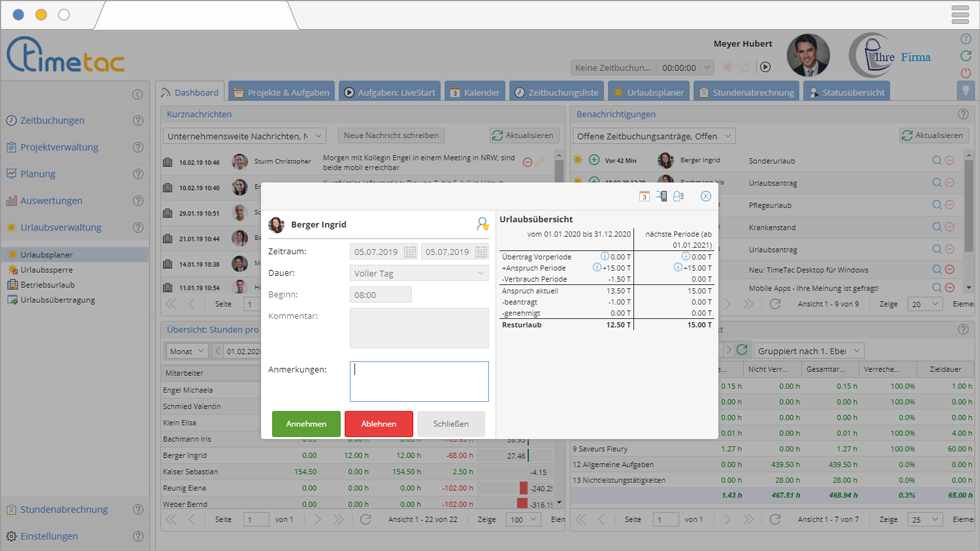Click the green Annehmen button
Screen dimensions: 980x551
pyautogui.click(x=306, y=424)
